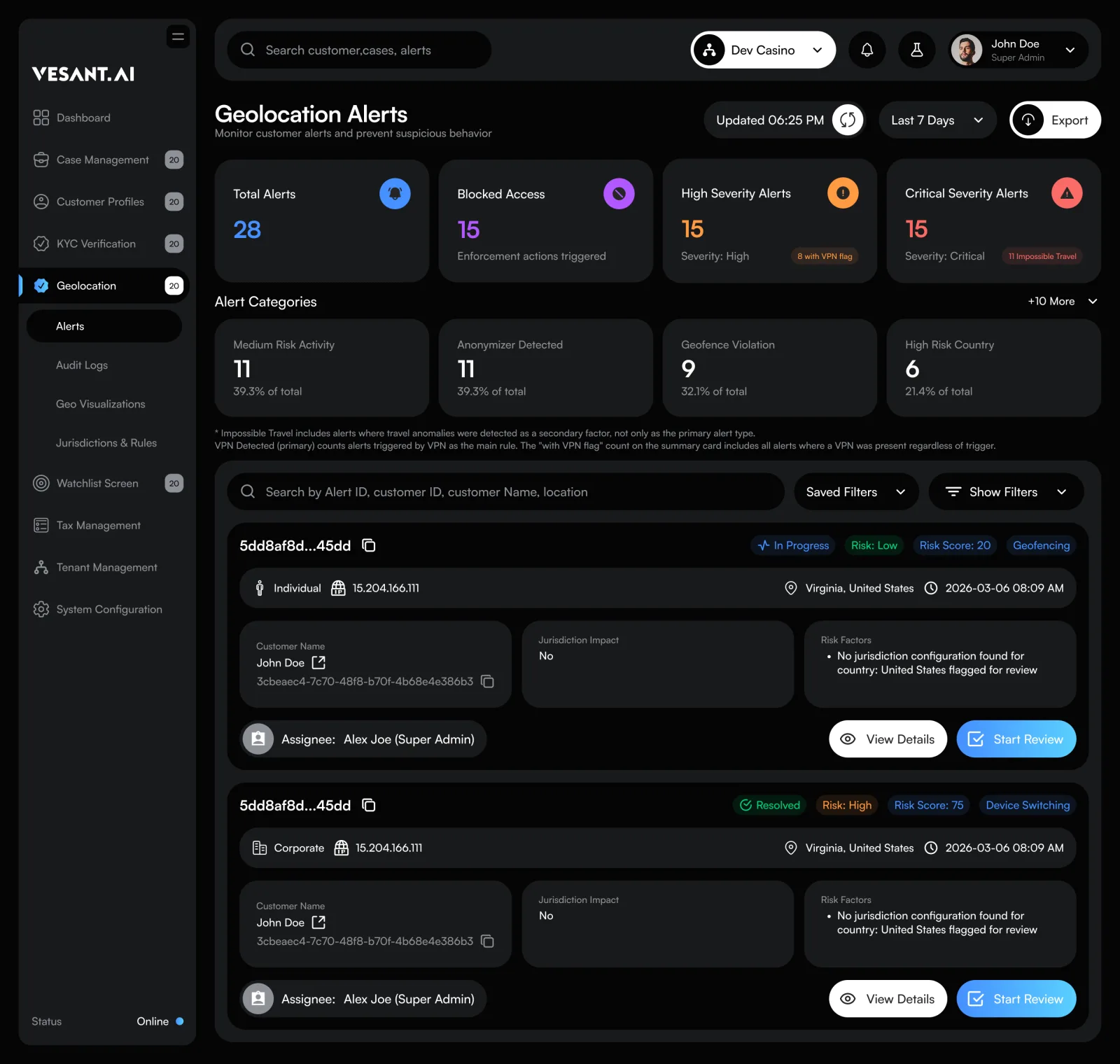The height and width of the screenshot is (1064, 1120).
Task: Select the Alerts submenu item
Action: pyautogui.click(x=104, y=326)
